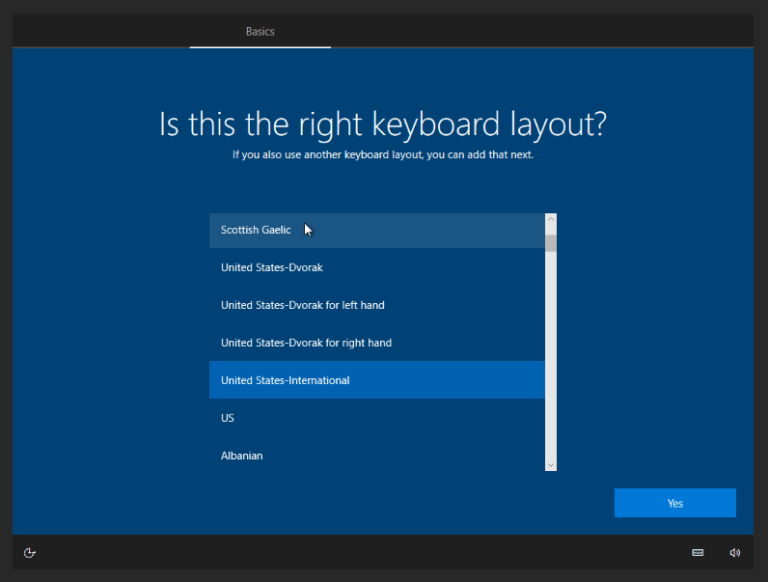Click the scrollbar down arrow
768x582 pixels.
tap(550, 464)
